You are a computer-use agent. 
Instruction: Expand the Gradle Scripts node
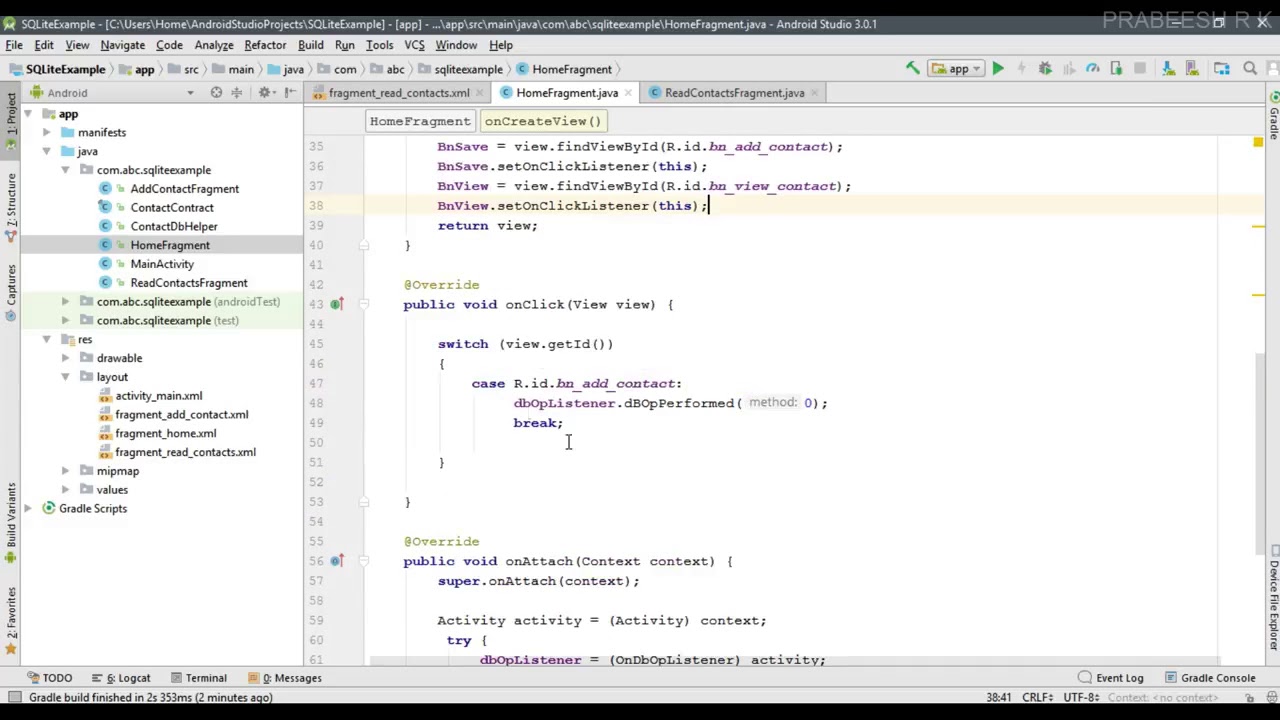[27, 508]
